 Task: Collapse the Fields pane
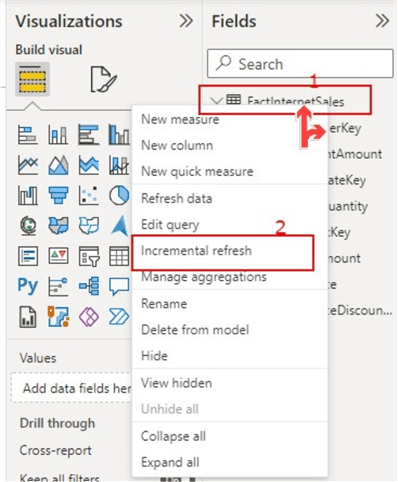pyautogui.click(x=382, y=21)
